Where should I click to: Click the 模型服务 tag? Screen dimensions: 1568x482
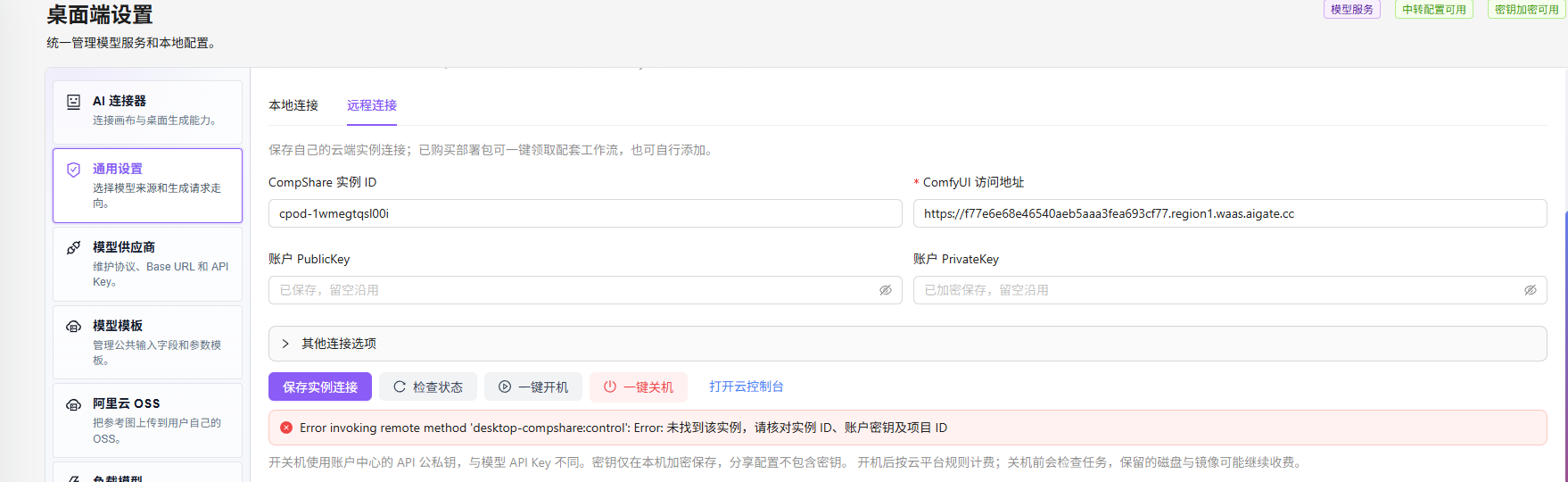1352,9
